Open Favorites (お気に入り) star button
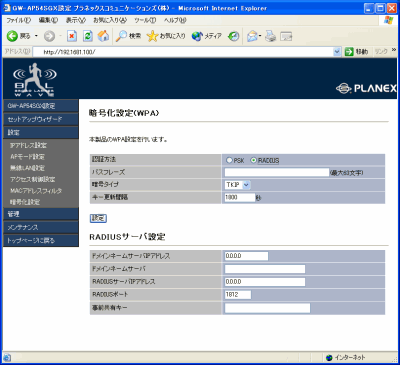This screenshot has height=365, width=400. 166,36
